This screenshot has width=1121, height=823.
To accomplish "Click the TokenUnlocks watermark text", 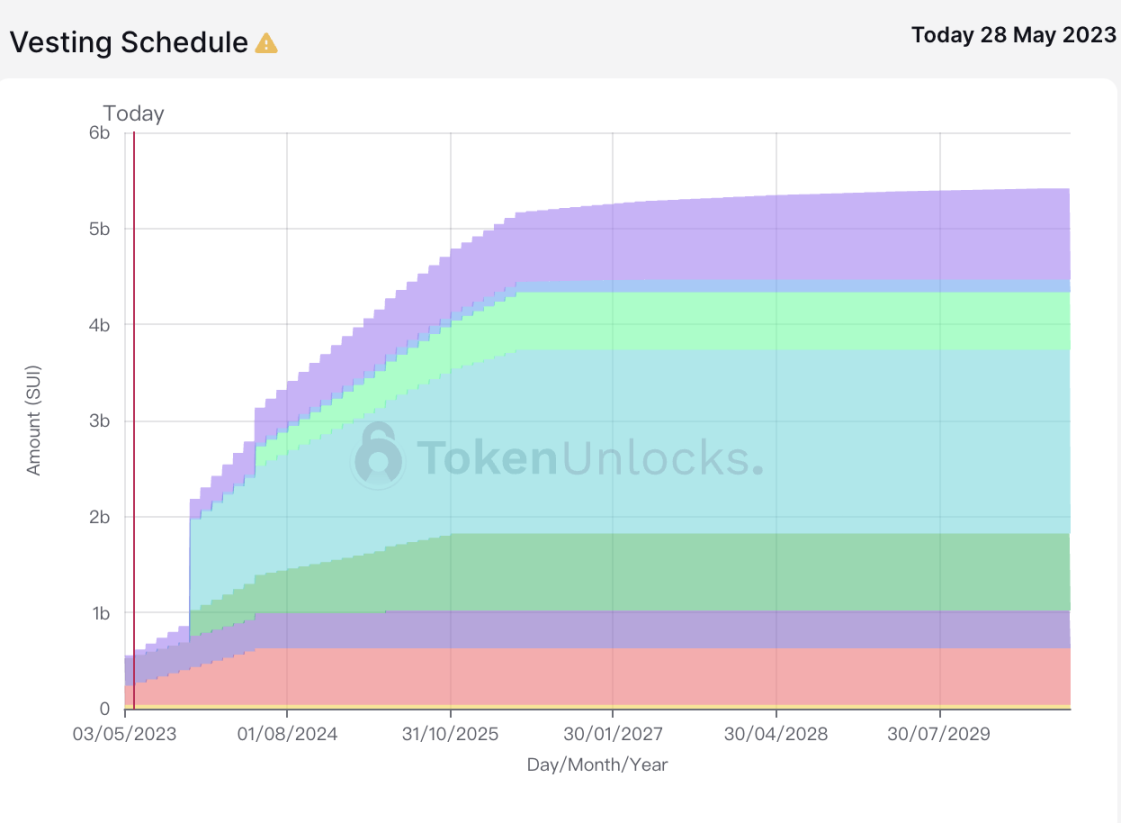I will pos(588,458).
